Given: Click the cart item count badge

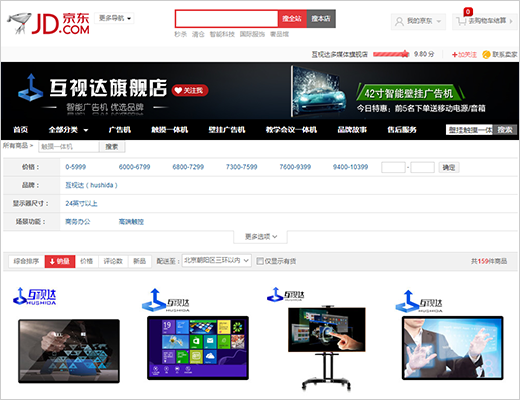Looking at the screenshot, I should coord(468,12).
